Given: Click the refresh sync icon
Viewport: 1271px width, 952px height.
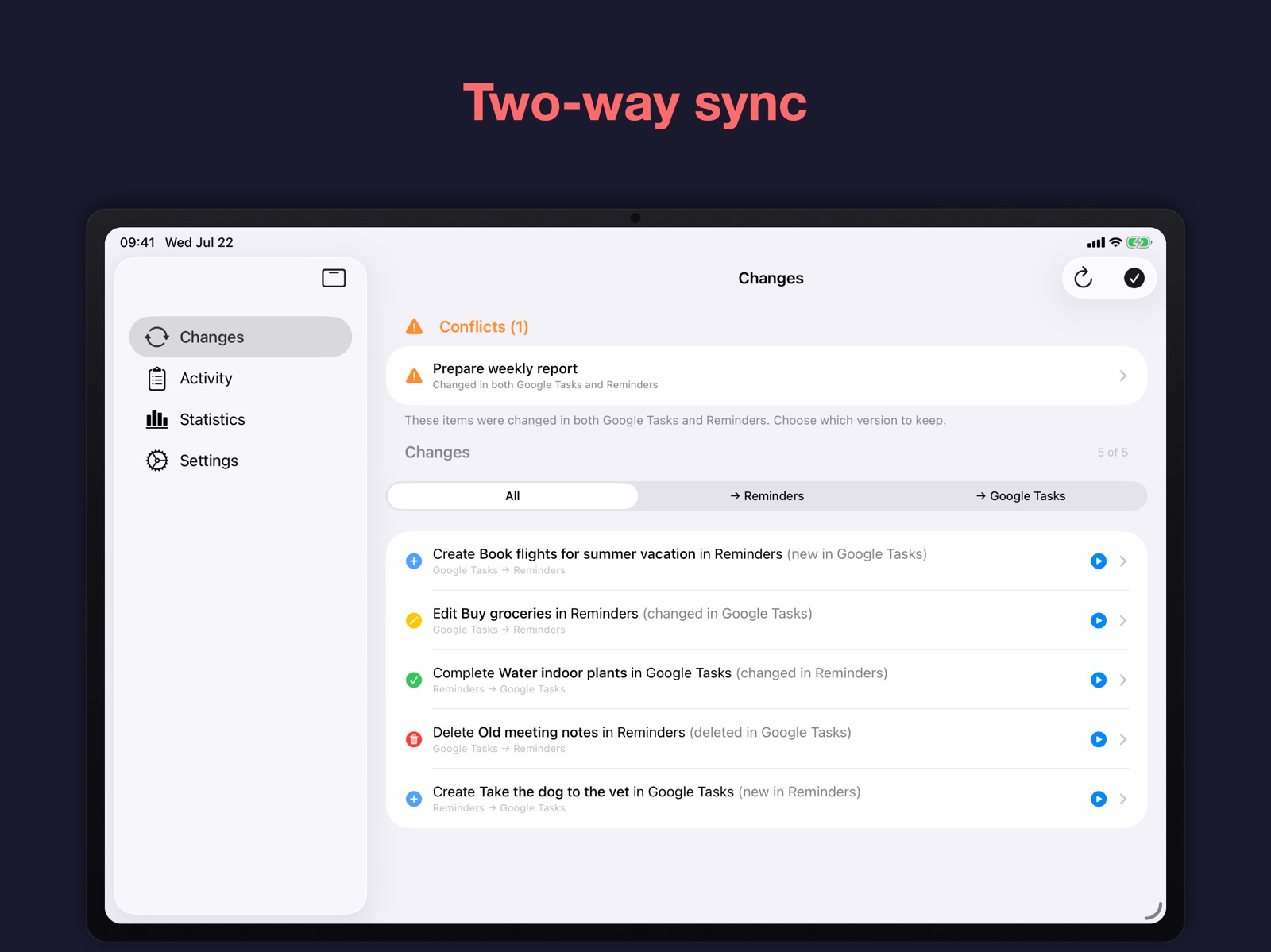Looking at the screenshot, I should pos(1083,278).
